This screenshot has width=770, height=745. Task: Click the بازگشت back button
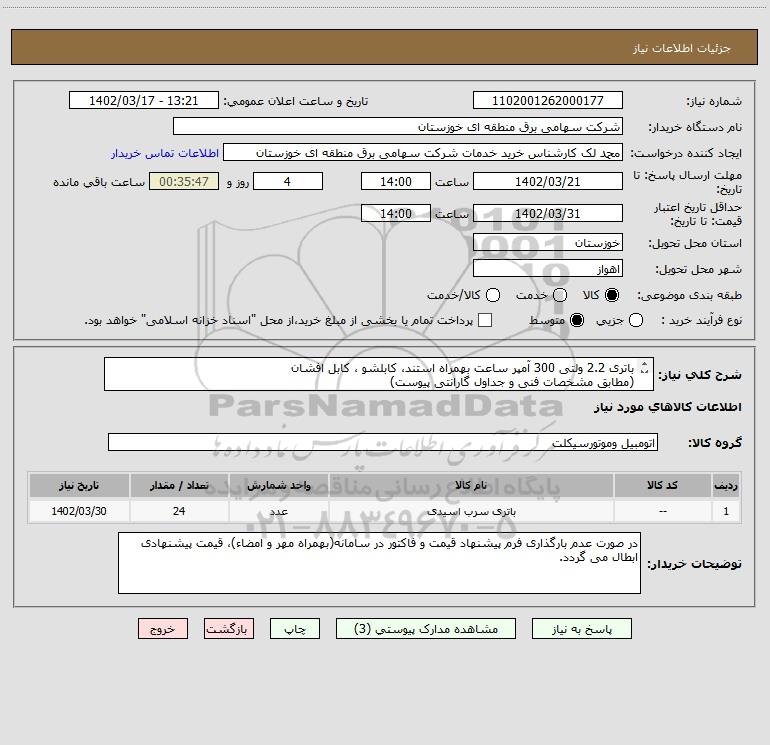tap(229, 629)
